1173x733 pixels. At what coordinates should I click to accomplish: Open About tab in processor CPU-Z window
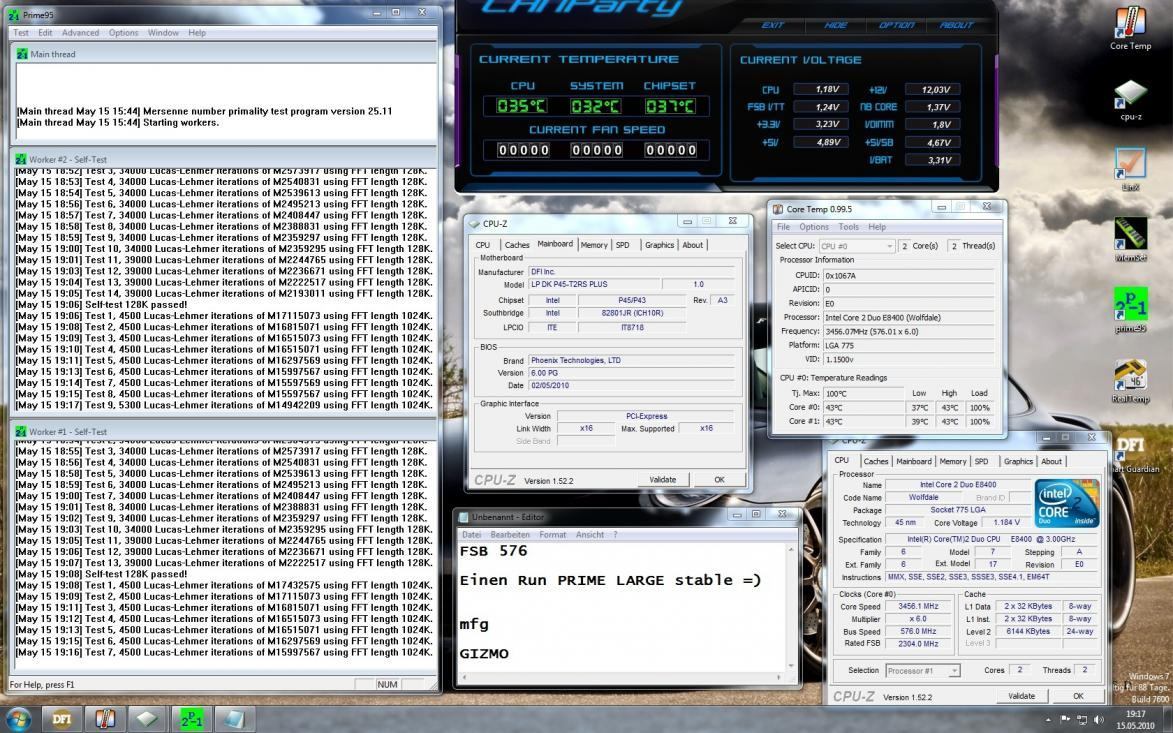coord(1051,461)
